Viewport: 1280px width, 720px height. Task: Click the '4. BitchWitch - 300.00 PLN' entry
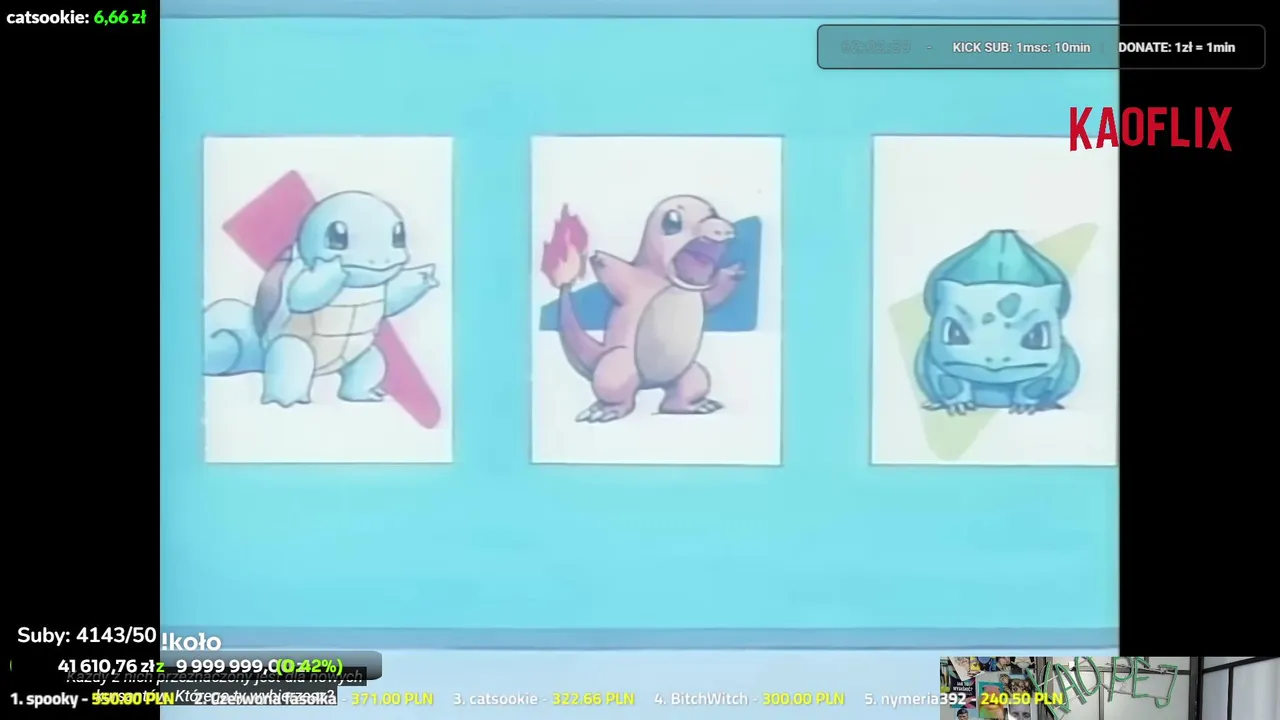point(749,699)
